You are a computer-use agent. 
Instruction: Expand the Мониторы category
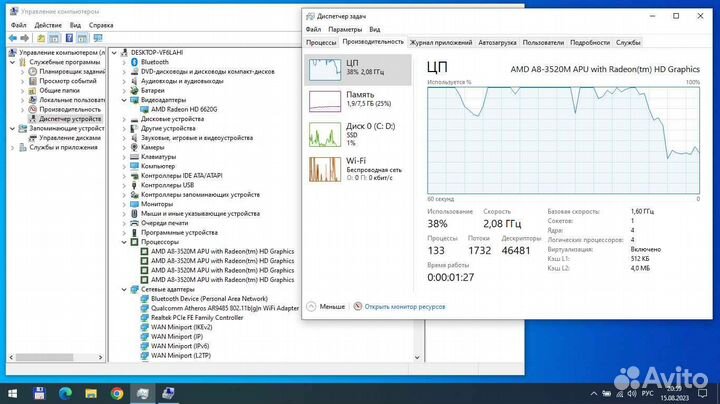124,204
